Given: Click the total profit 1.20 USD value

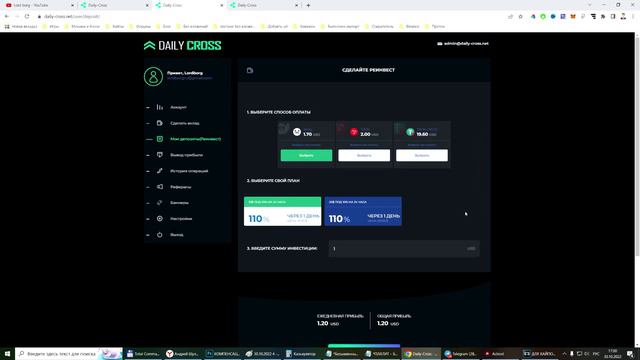Looking at the screenshot, I should pos(388,323).
